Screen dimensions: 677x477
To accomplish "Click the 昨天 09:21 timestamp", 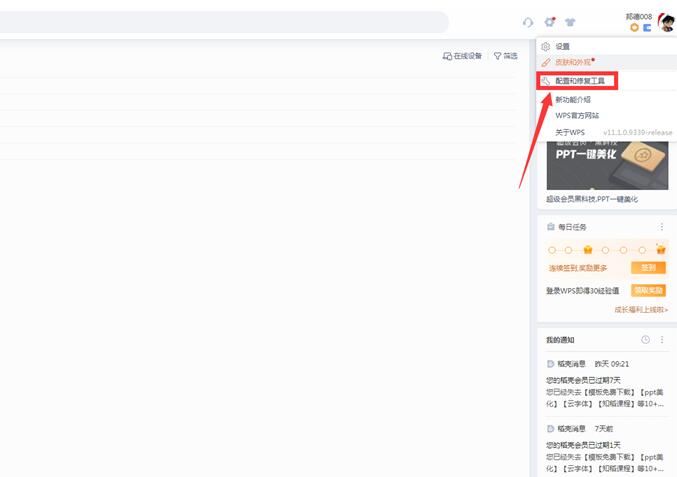I will click(x=612, y=364).
